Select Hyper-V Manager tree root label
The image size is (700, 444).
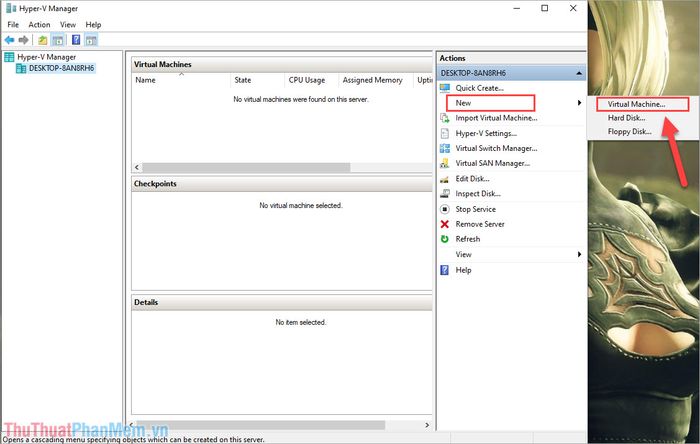47,57
